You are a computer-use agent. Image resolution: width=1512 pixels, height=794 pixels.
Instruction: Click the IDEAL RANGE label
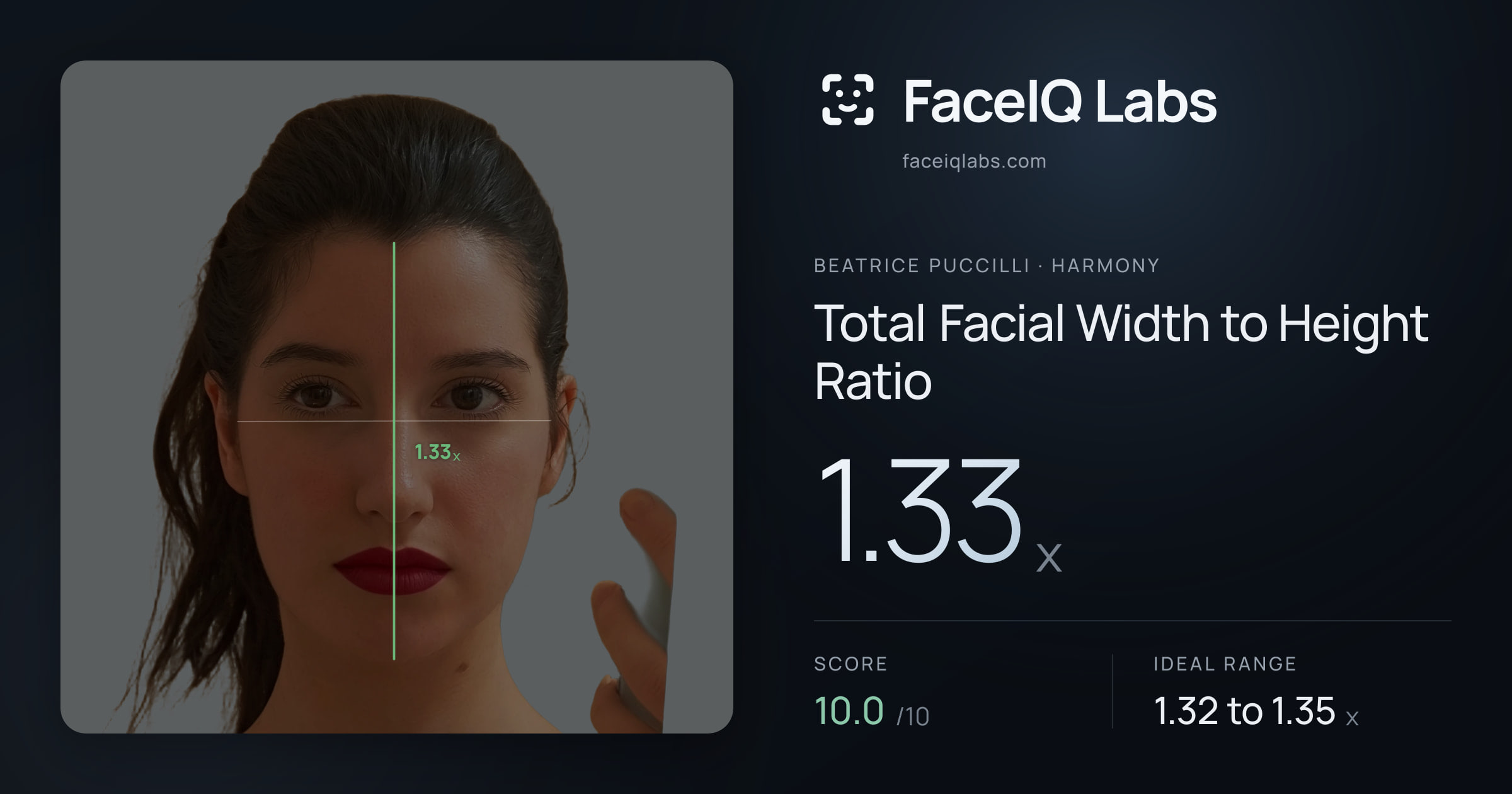coord(1225,664)
